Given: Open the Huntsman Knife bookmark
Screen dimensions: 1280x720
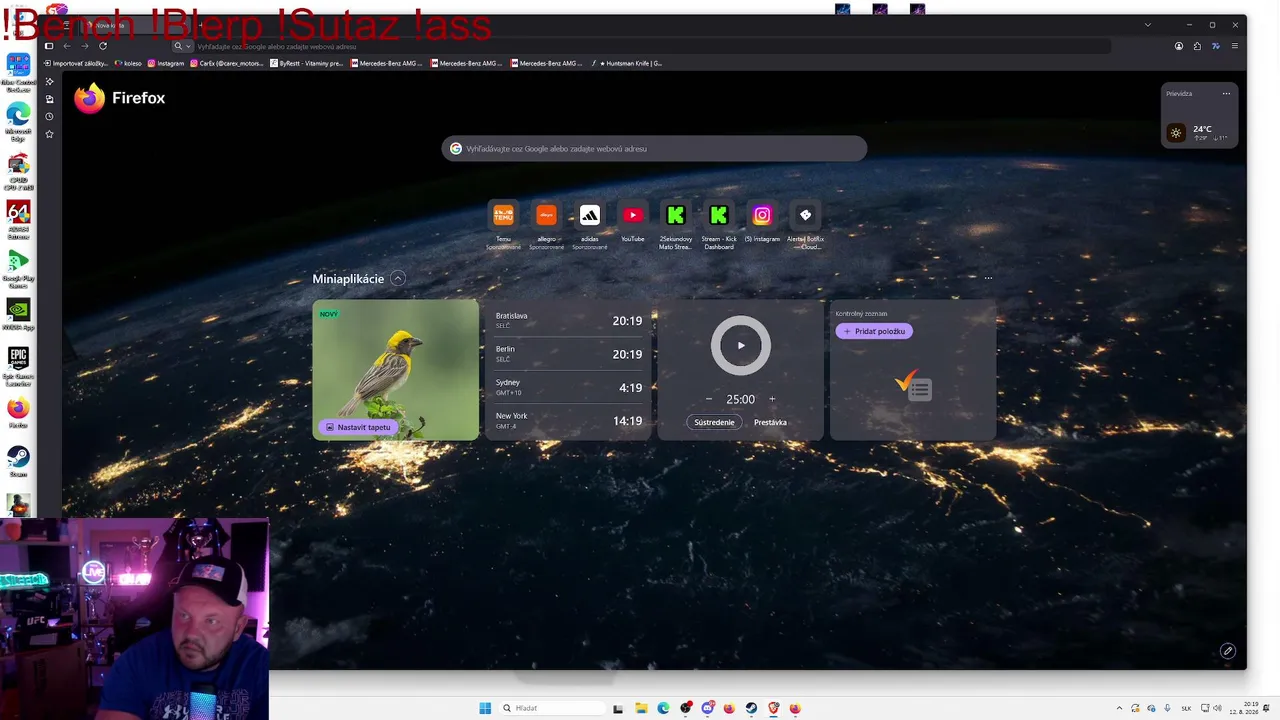Looking at the screenshot, I should [x=627, y=63].
